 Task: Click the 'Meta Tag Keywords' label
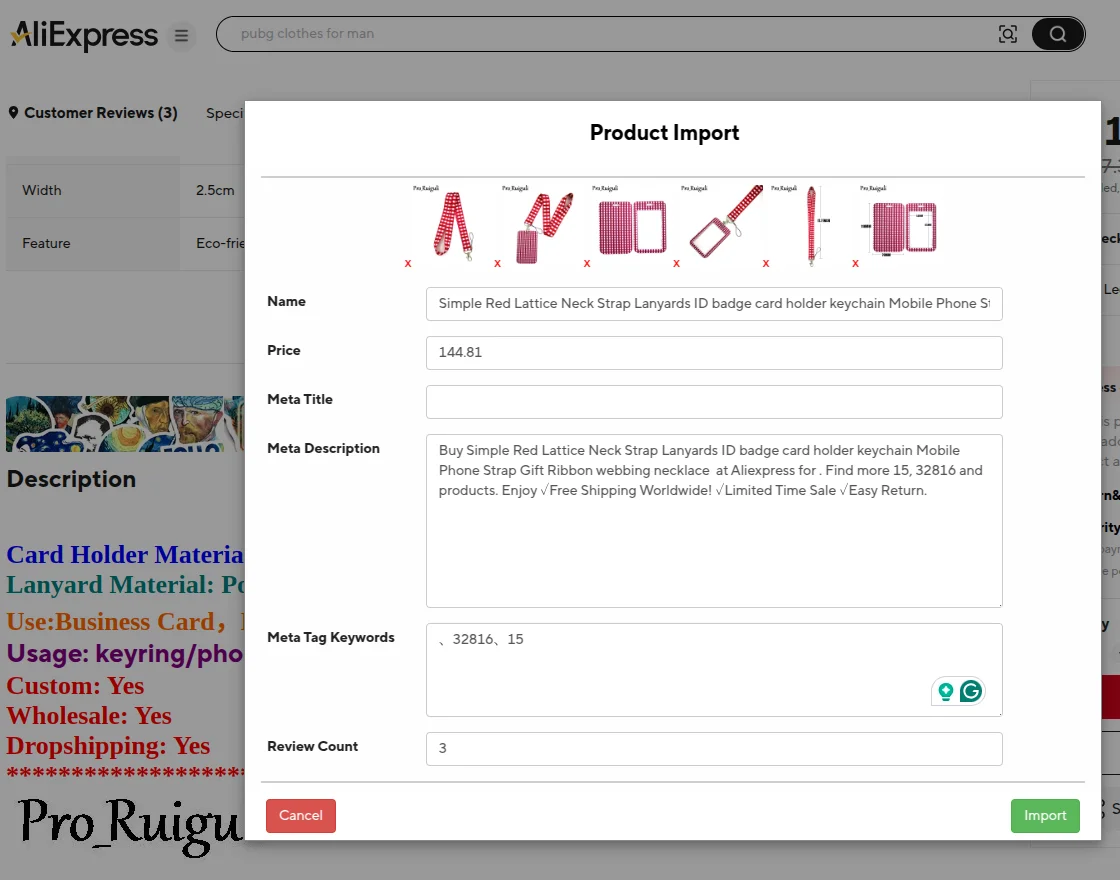pos(331,637)
